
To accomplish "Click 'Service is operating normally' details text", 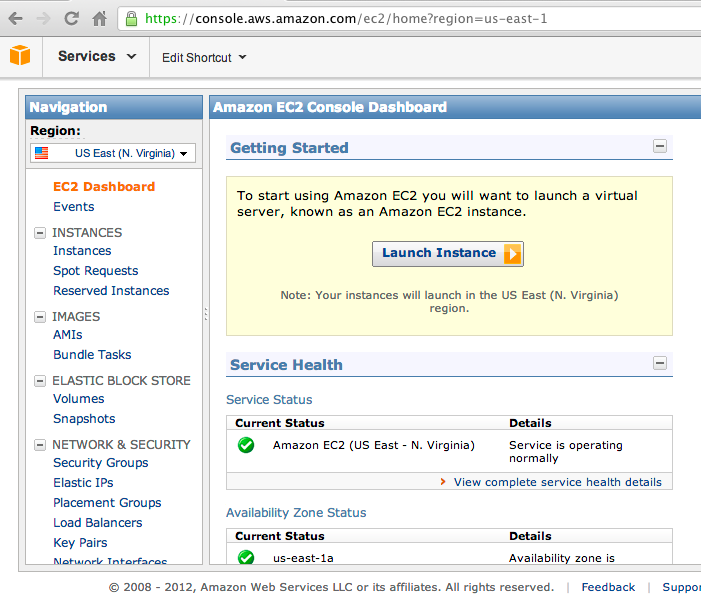I will coord(566,452).
